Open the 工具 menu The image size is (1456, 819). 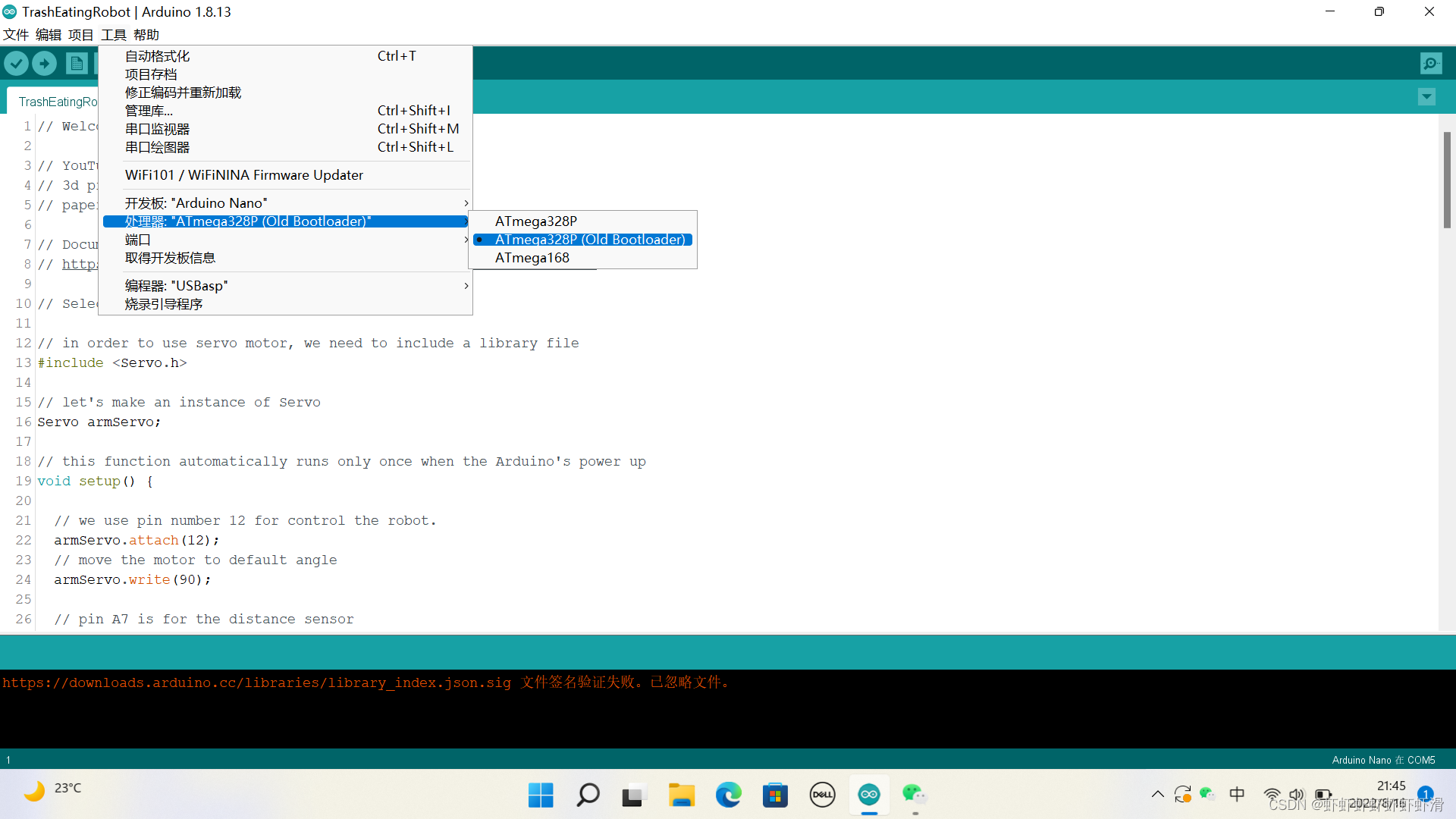[x=114, y=35]
